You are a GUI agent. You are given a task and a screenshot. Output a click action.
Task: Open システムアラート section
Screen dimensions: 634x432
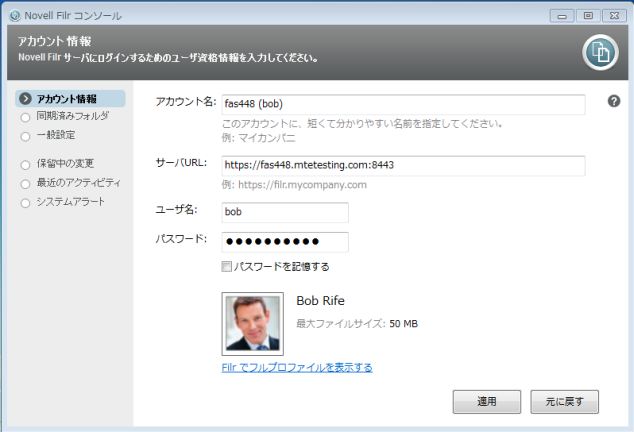(x=63, y=202)
